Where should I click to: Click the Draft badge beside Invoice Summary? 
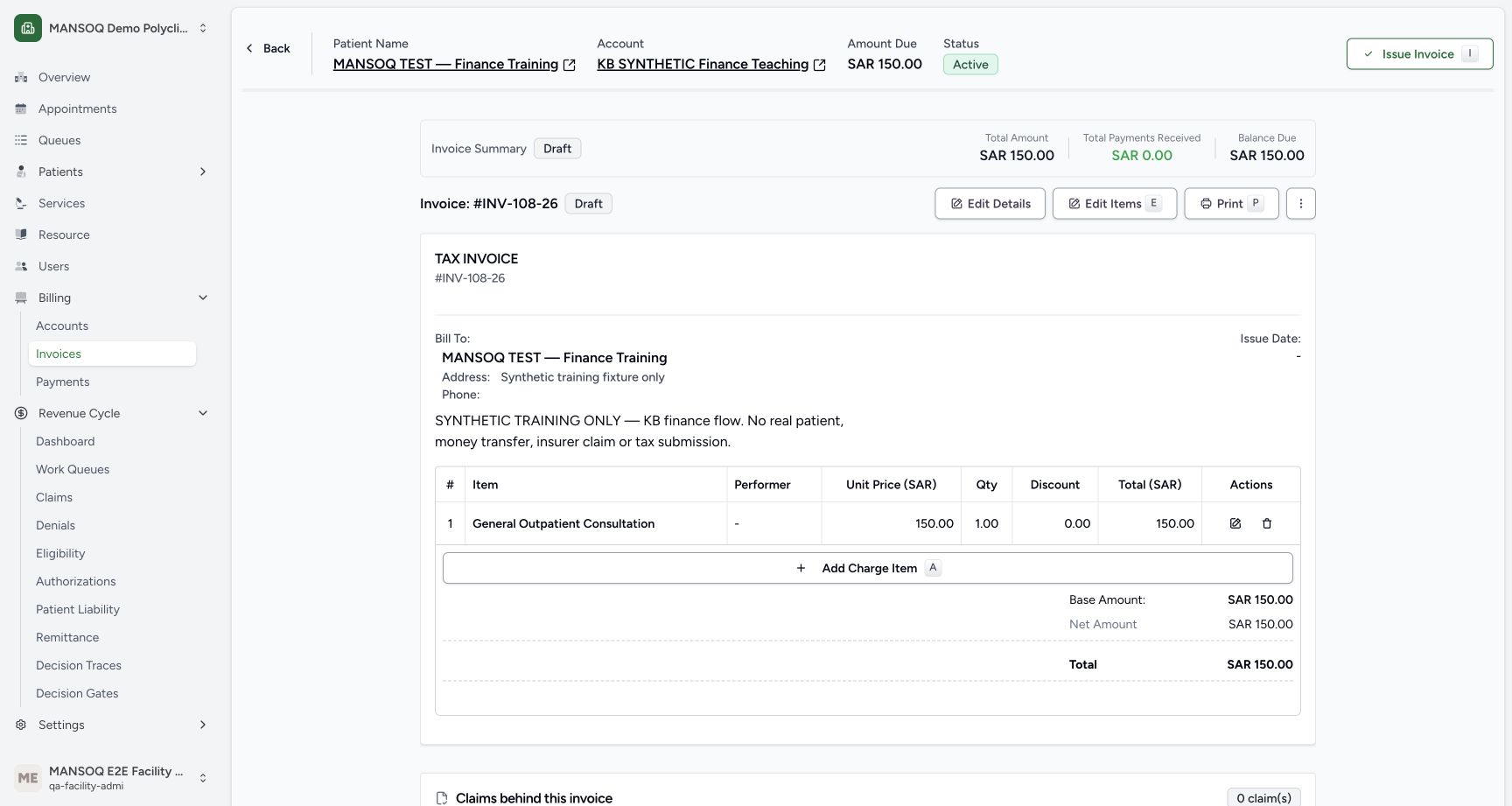pyautogui.click(x=557, y=149)
